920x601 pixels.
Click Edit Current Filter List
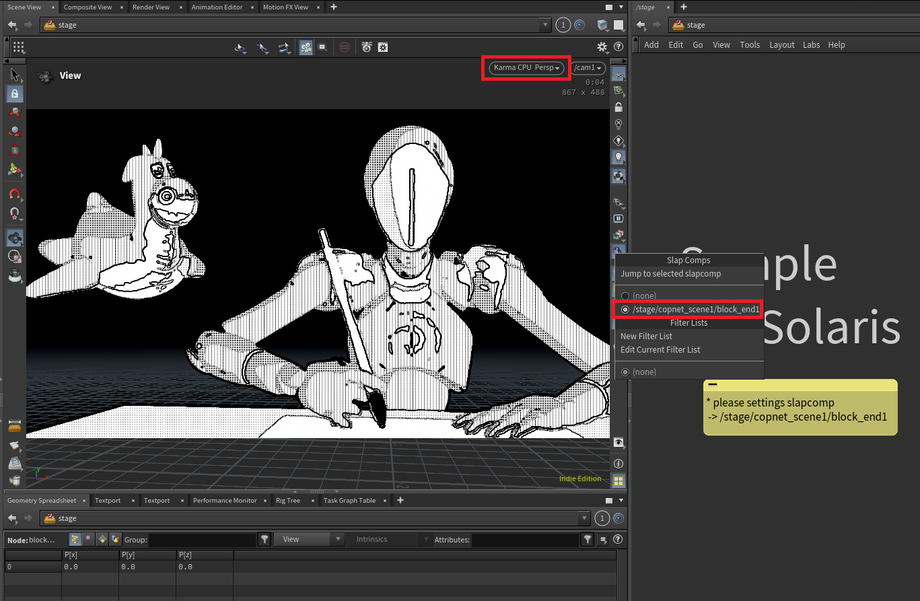[x=660, y=350]
